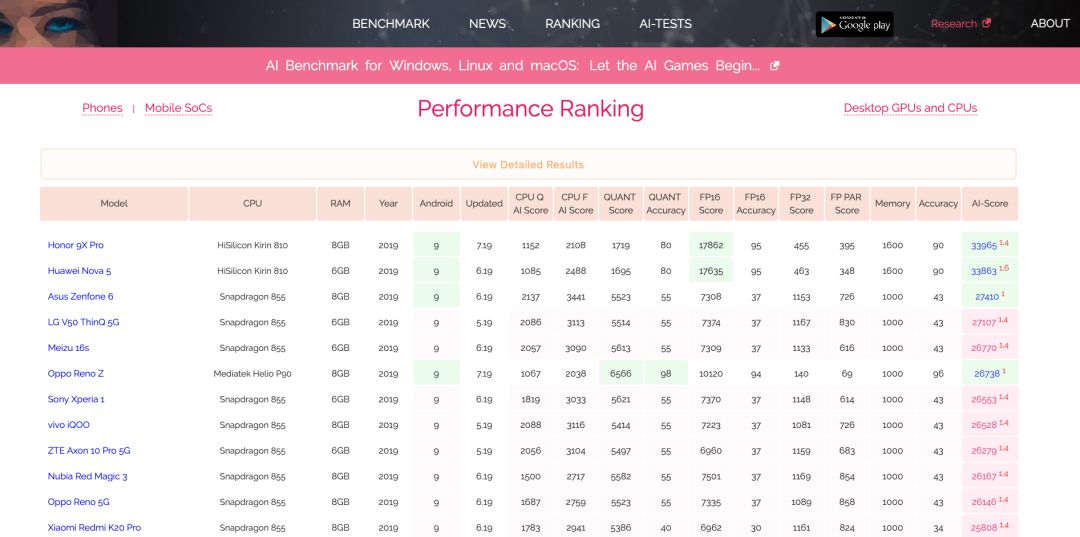1080x537 pixels.
Task: Open Desktop GPUs and CPUs ranking
Action: (910, 108)
